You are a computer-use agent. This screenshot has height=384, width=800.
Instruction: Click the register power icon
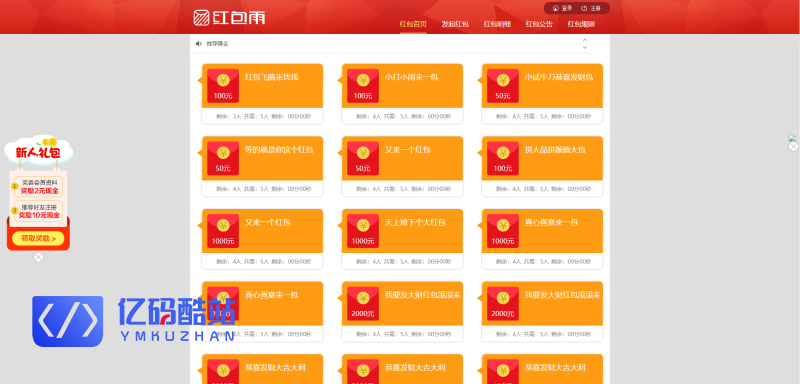click(584, 9)
